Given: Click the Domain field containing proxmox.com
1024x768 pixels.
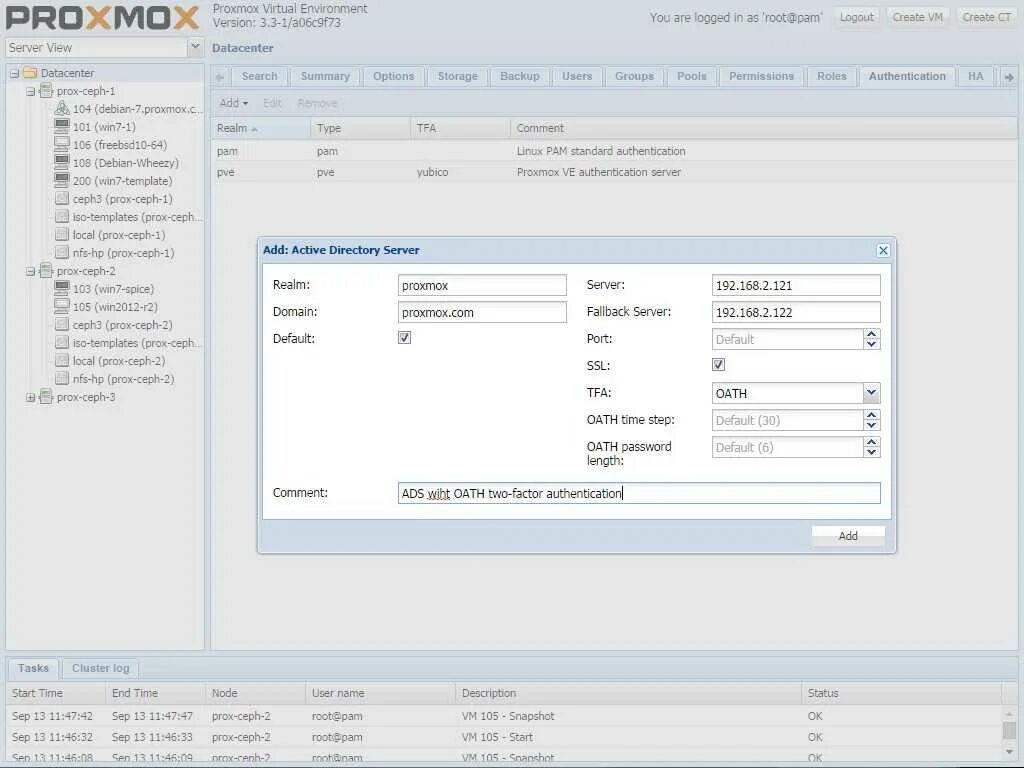Looking at the screenshot, I should [x=482, y=312].
